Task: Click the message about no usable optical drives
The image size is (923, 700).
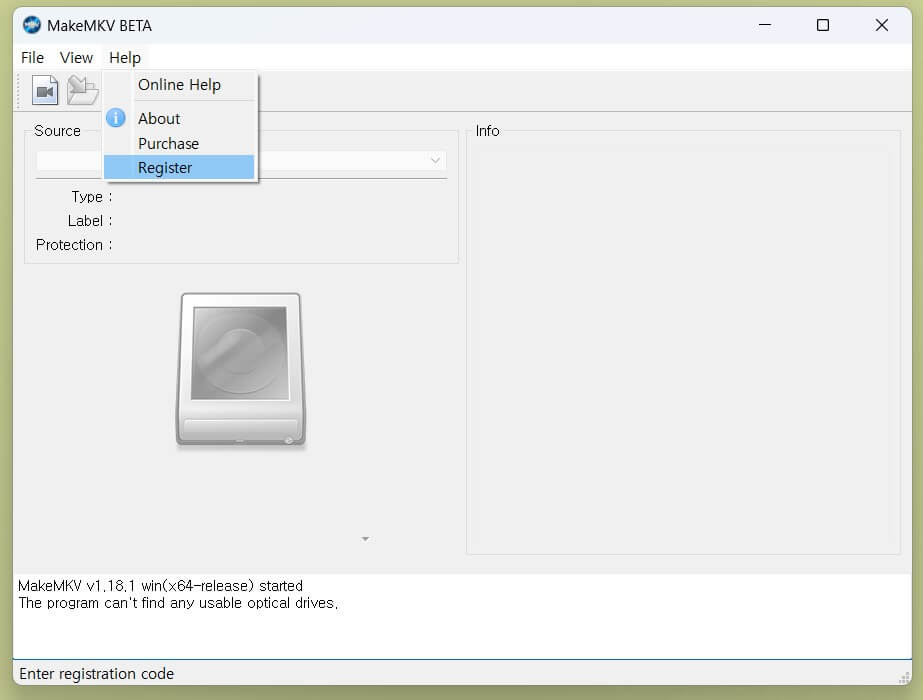Action: (178, 603)
